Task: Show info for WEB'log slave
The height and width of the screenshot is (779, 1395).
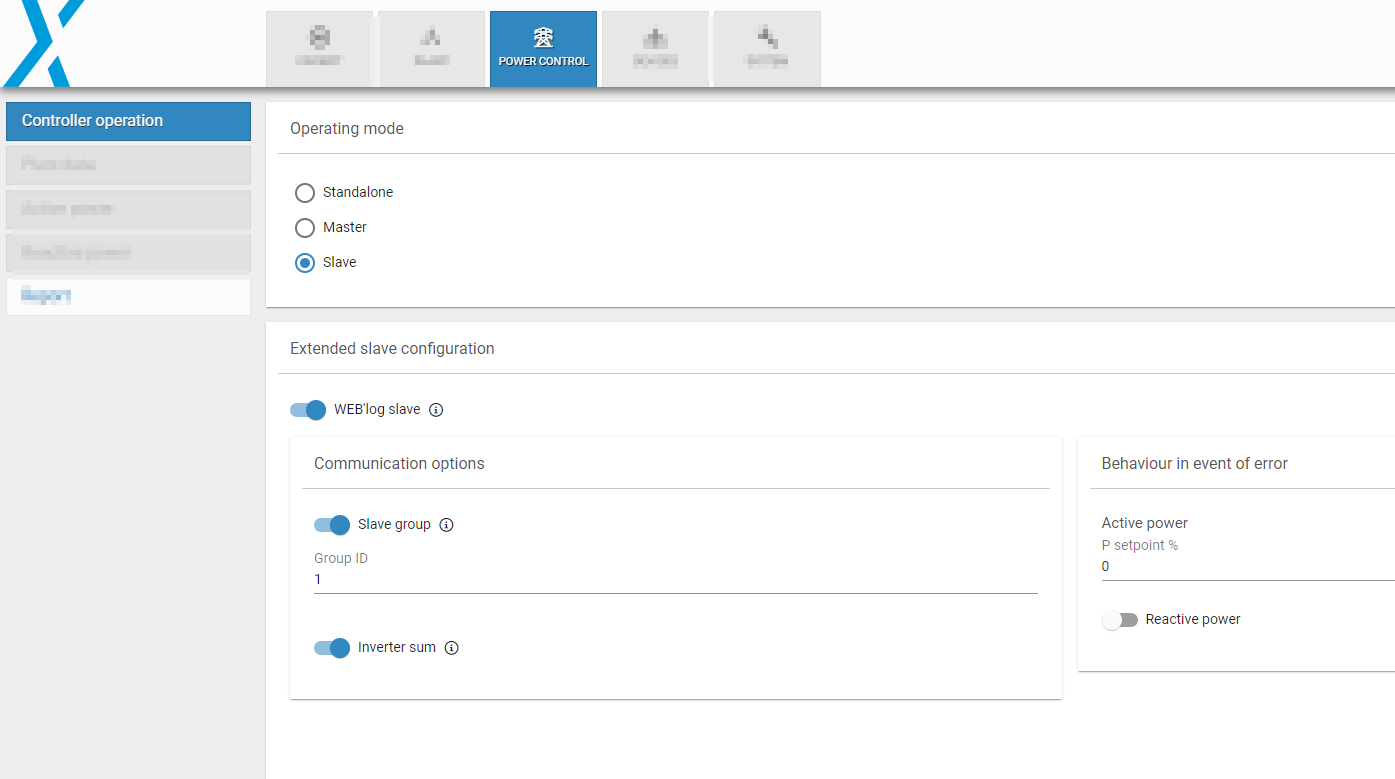Action: click(x=436, y=410)
